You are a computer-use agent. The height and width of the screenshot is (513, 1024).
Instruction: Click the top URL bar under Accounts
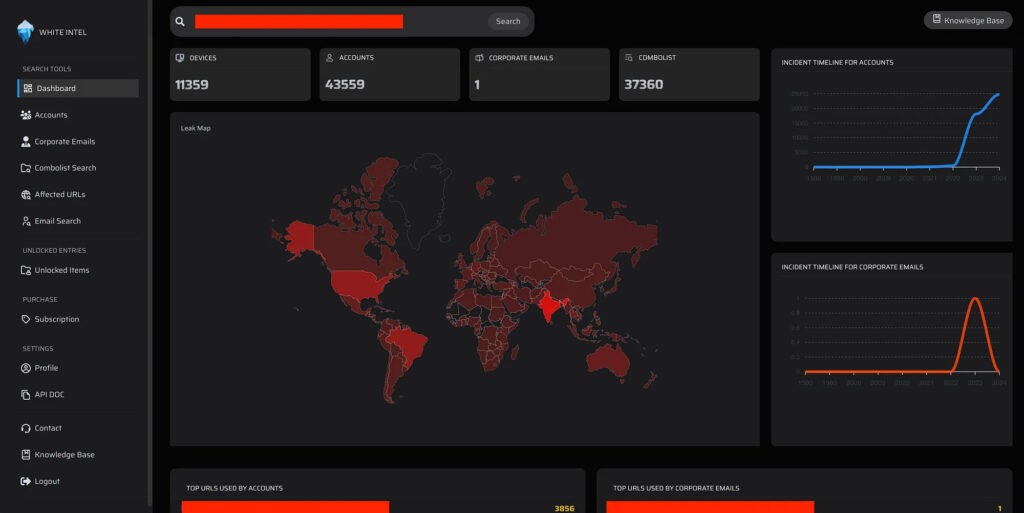(x=285, y=507)
